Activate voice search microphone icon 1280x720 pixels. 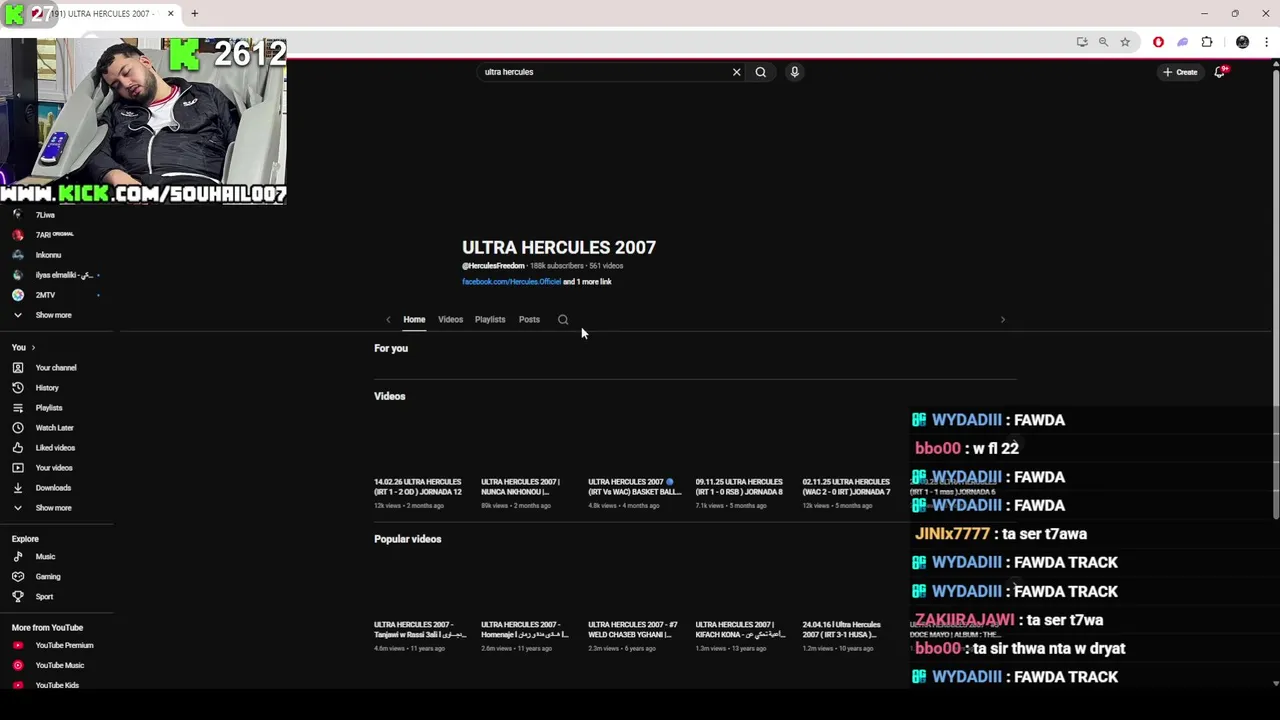794,72
